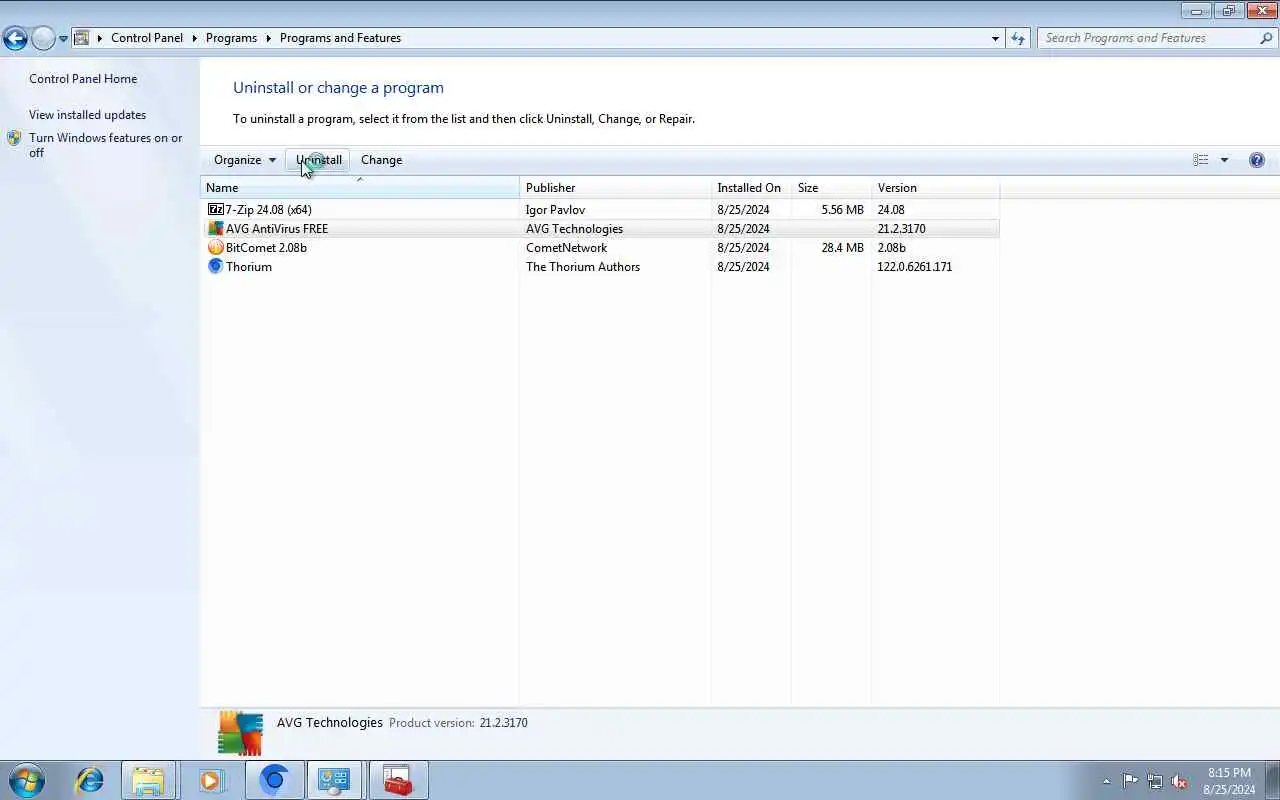Click the large AVG logo in details pane
This screenshot has width=1280, height=800.
pyautogui.click(x=240, y=732)
